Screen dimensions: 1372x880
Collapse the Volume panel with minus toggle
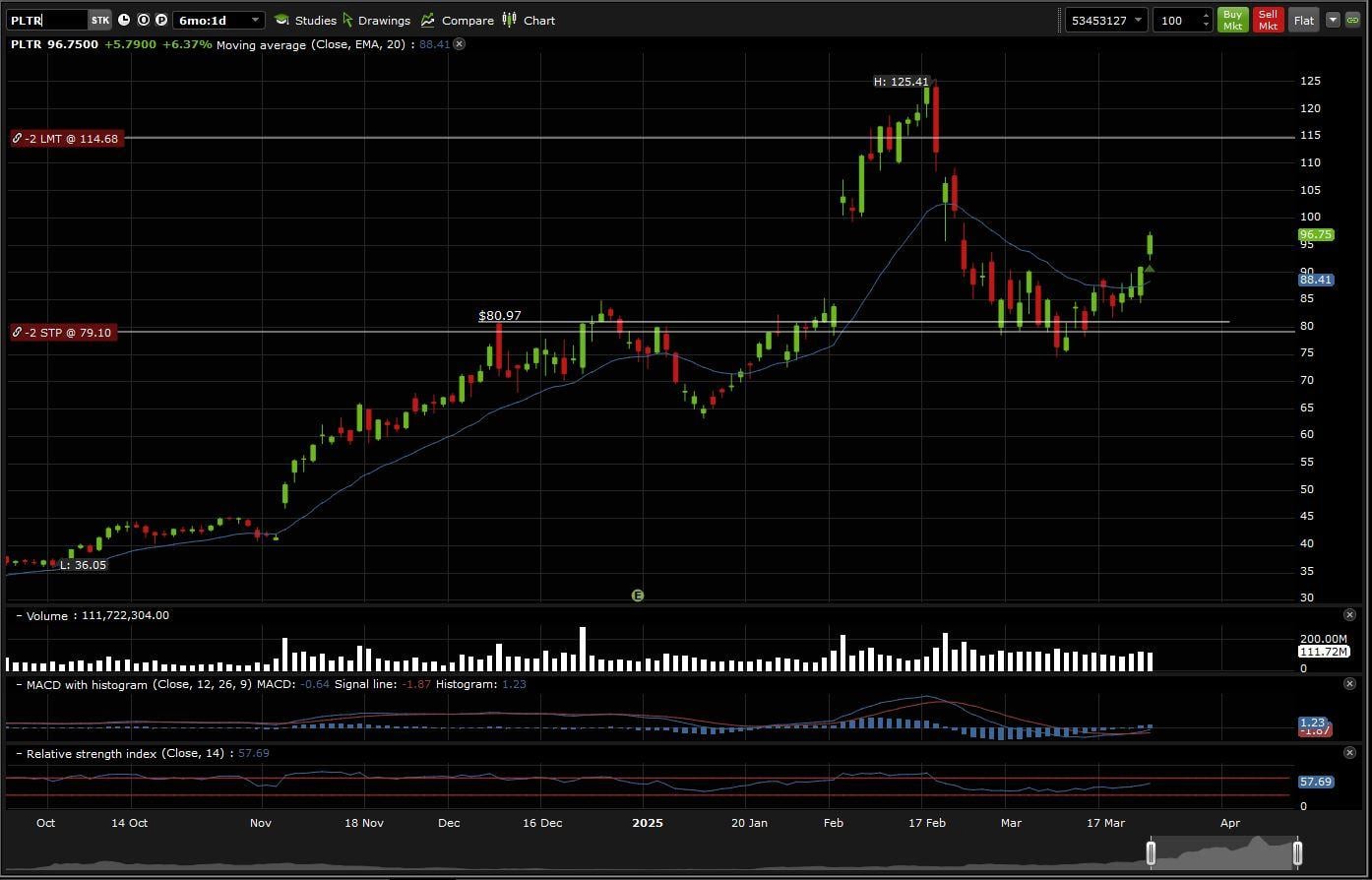[x=19, y=616]
